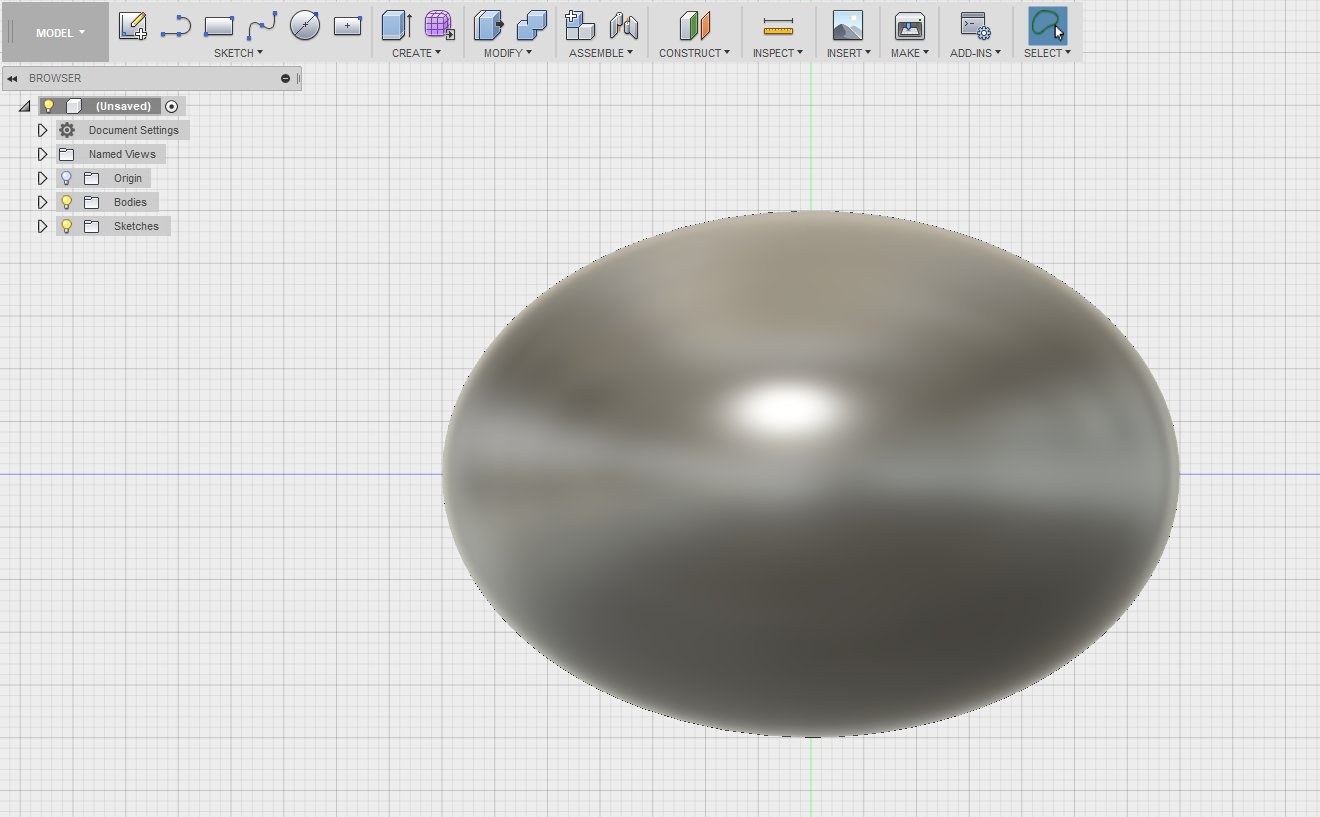Select the (Unsaved) root component label
The height and width of the screenshot is (817, 1320).
pyautogui.click(x=123, y=106)
